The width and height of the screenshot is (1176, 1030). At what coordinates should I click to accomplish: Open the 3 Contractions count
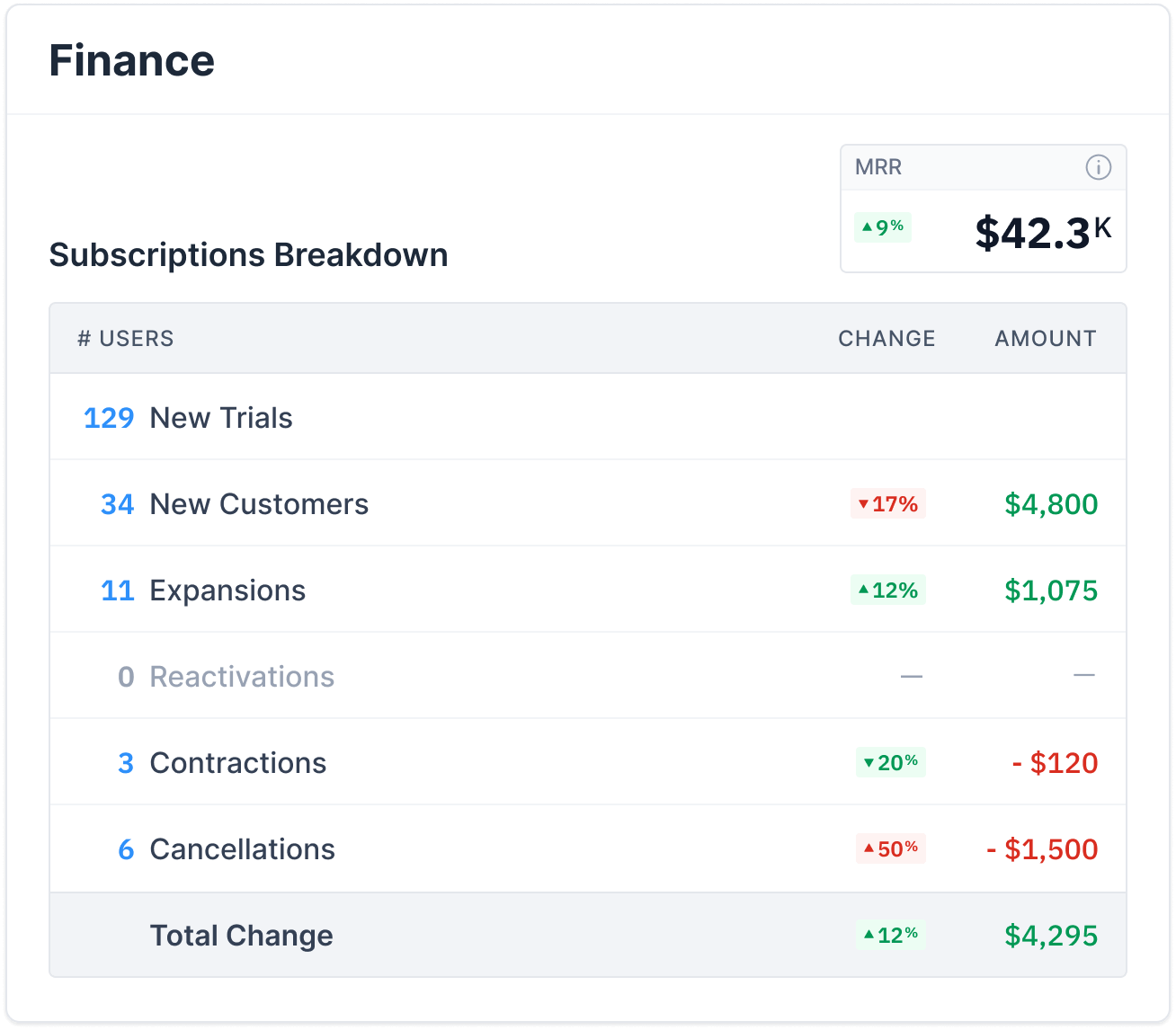point(126,763)
